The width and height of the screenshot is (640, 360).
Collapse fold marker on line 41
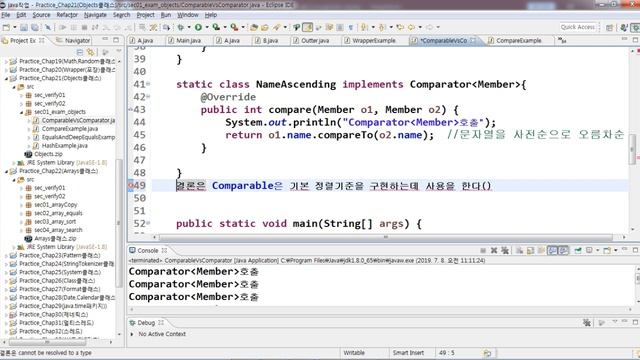point(148,84)
